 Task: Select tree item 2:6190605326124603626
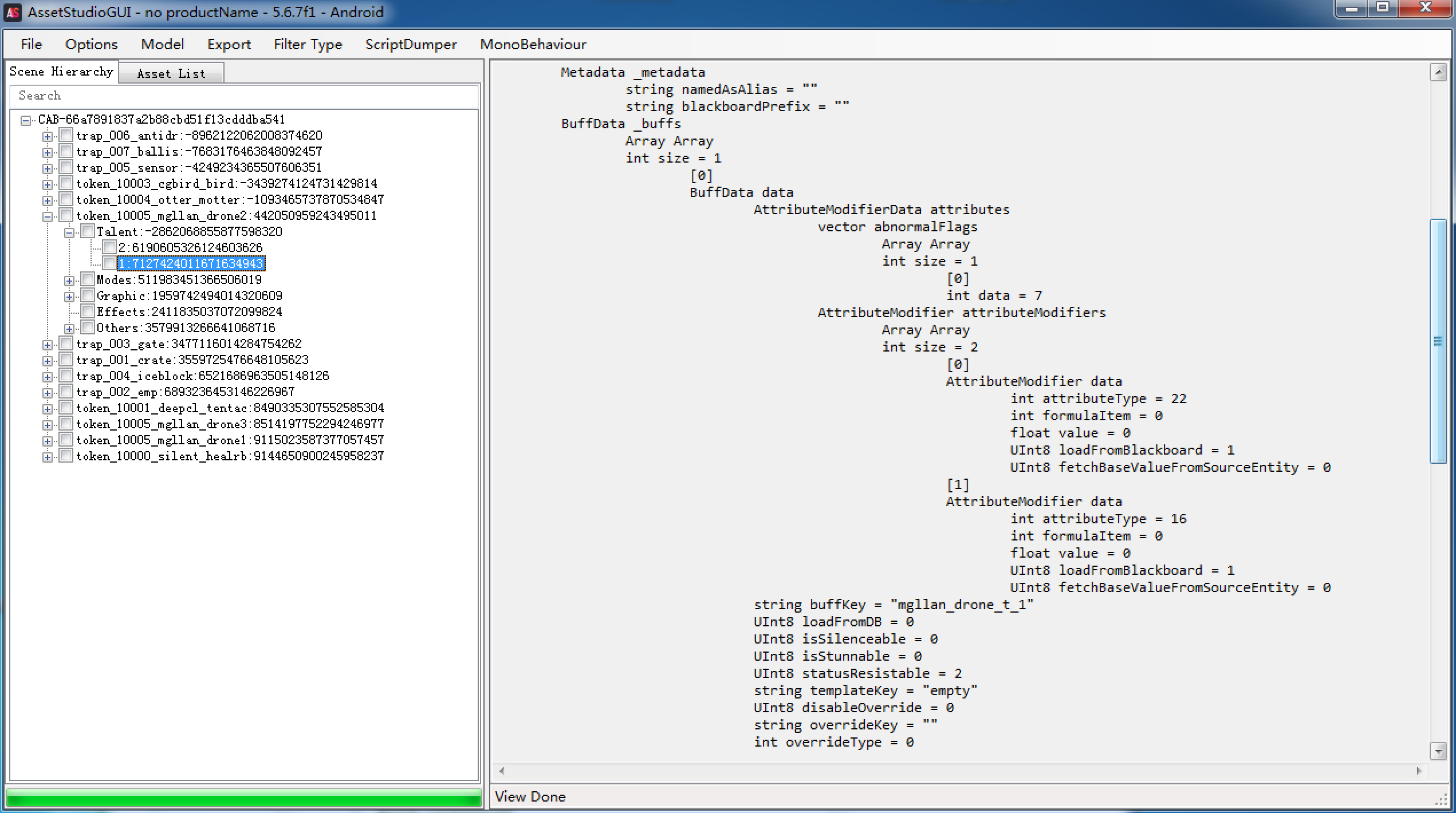(x=190, y=247)
